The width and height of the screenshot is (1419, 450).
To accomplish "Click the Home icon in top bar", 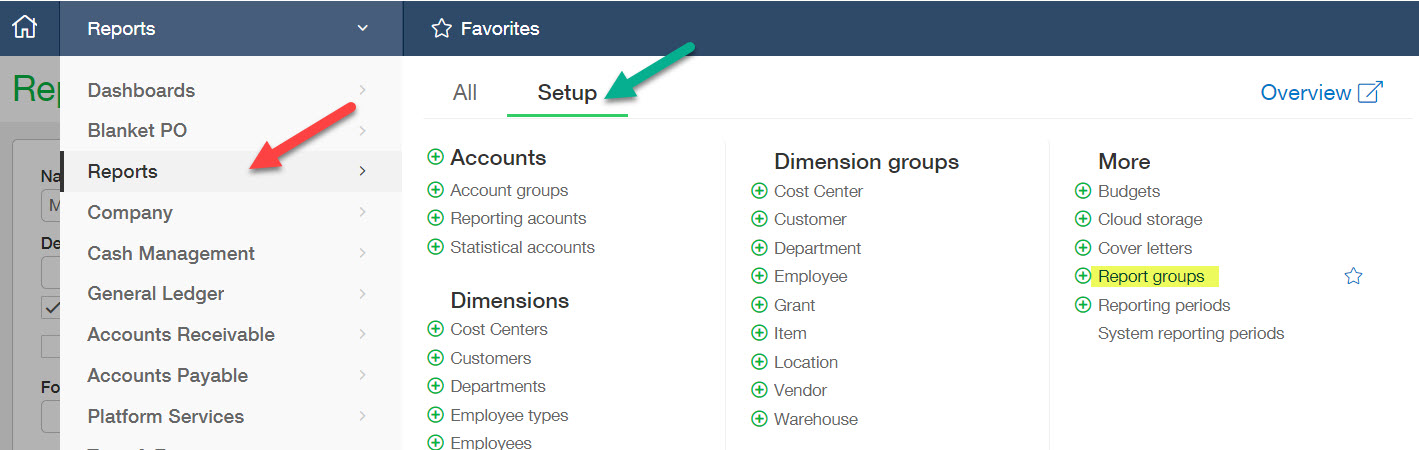I will pyautogui.click(x=24, y=28).
